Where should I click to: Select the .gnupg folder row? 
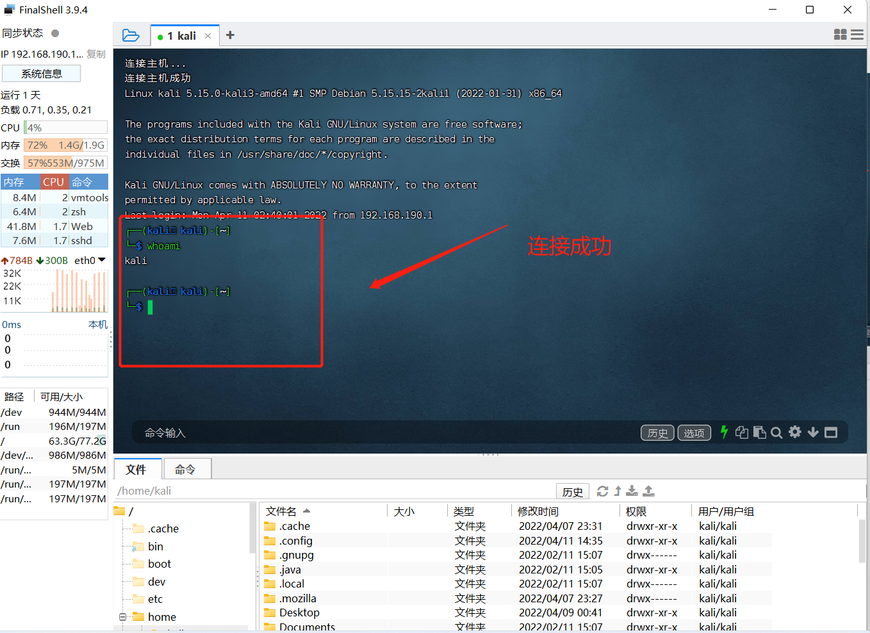pyautogui.click(x=516, y=555)
